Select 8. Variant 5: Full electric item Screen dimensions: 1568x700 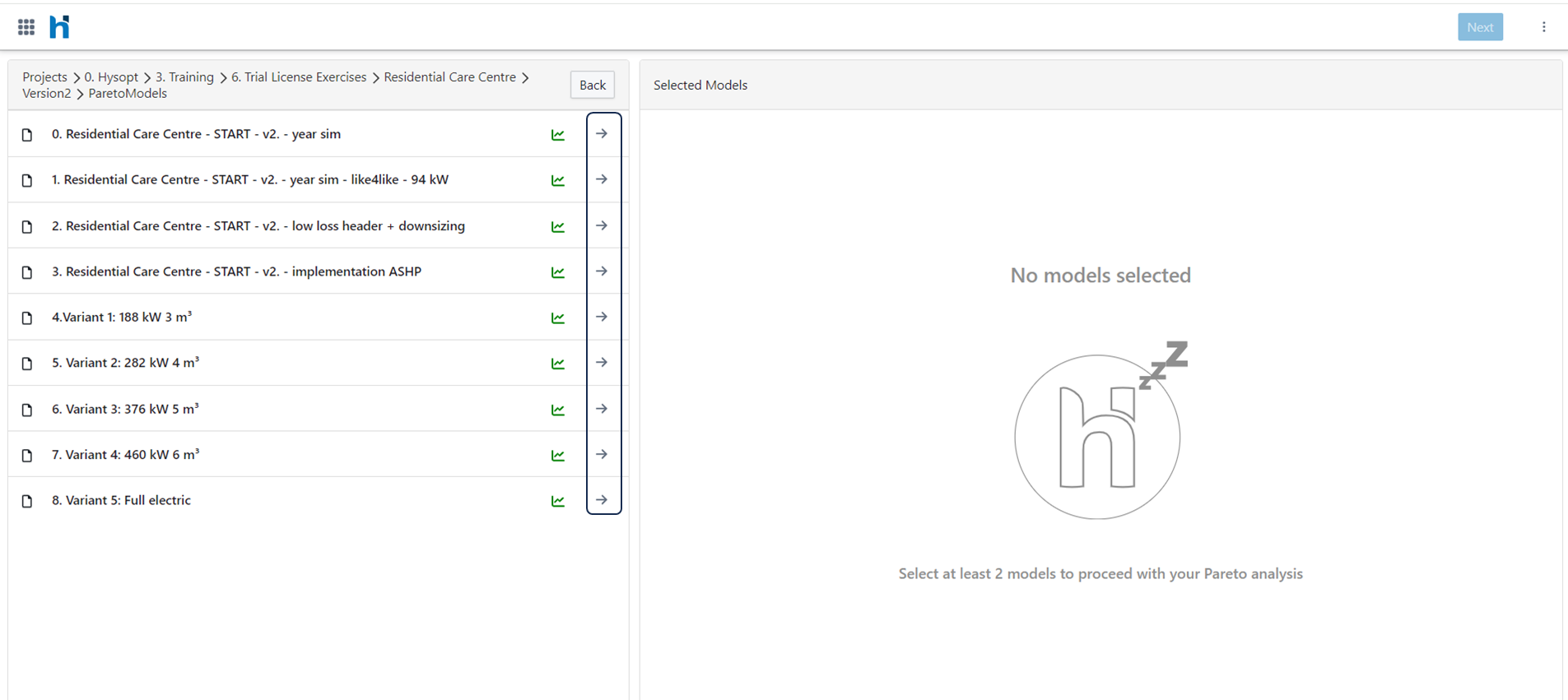121,500
